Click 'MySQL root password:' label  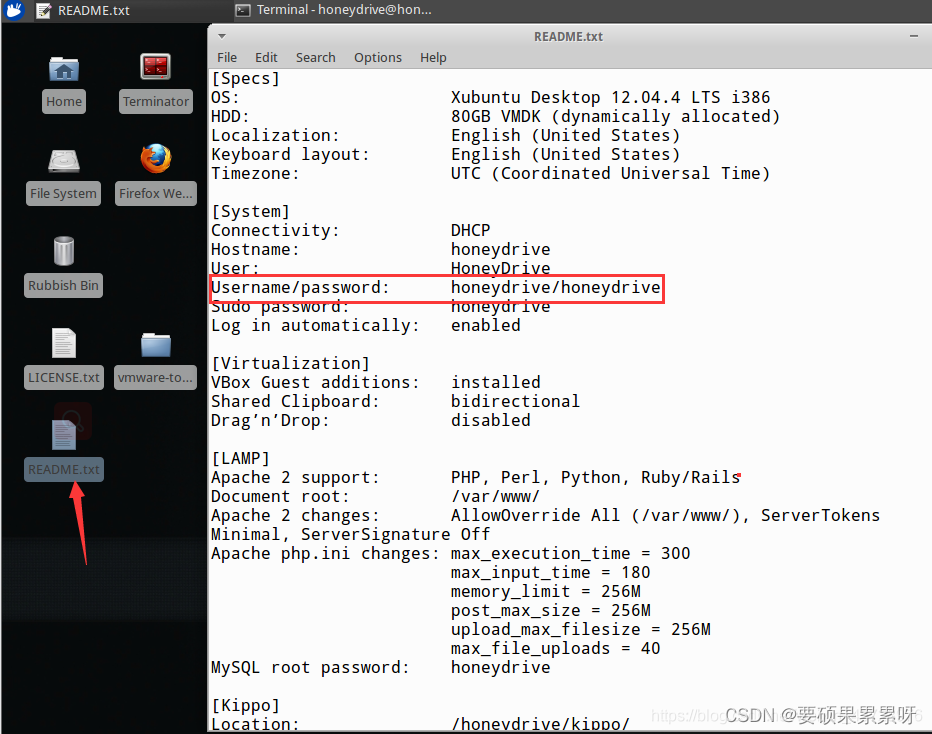(310, 668)
